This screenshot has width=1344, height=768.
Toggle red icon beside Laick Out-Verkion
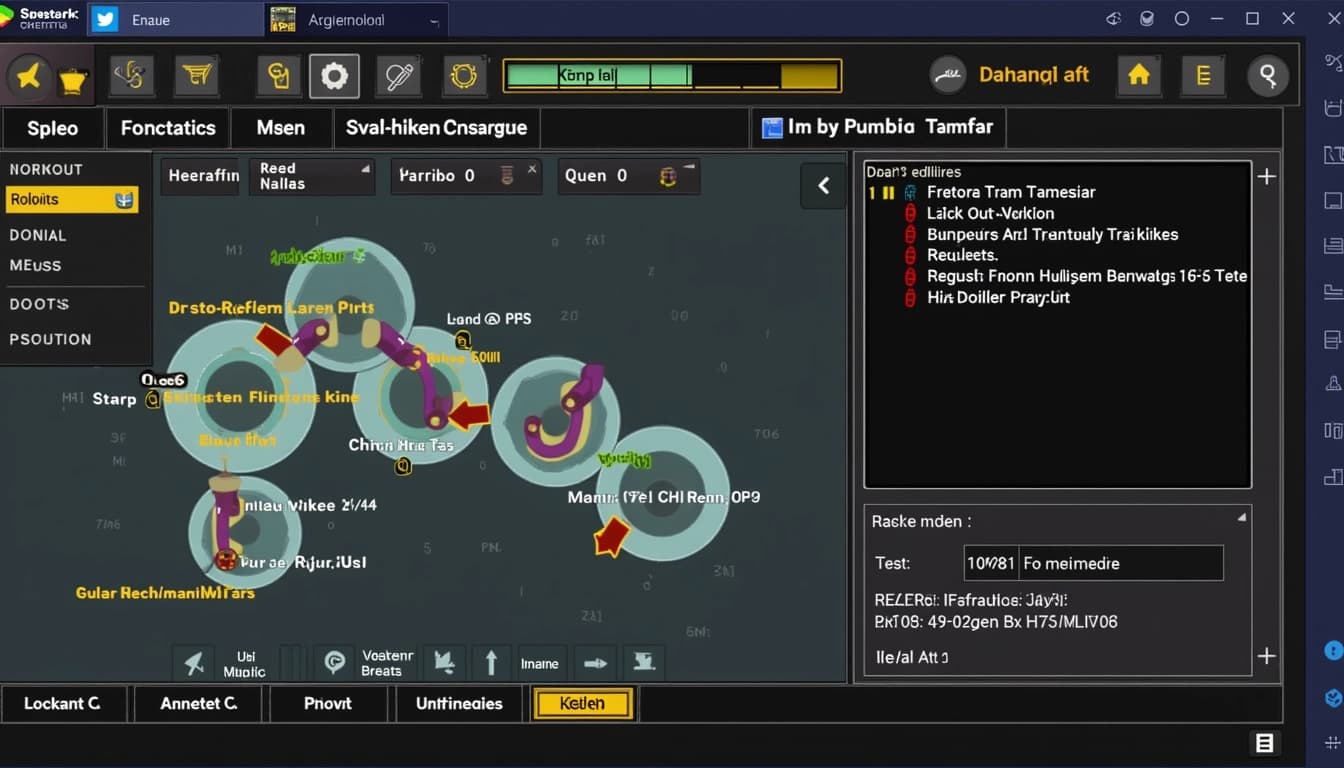910,213
